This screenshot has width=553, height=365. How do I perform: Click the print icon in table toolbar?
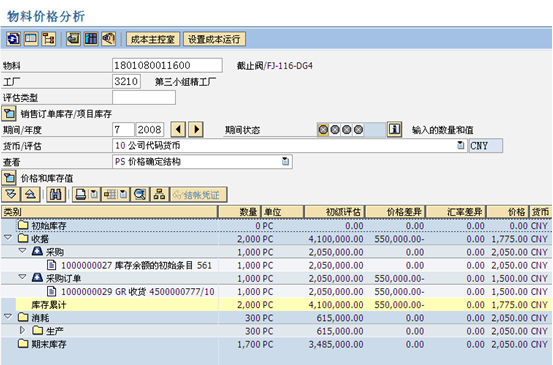[81, 195]
